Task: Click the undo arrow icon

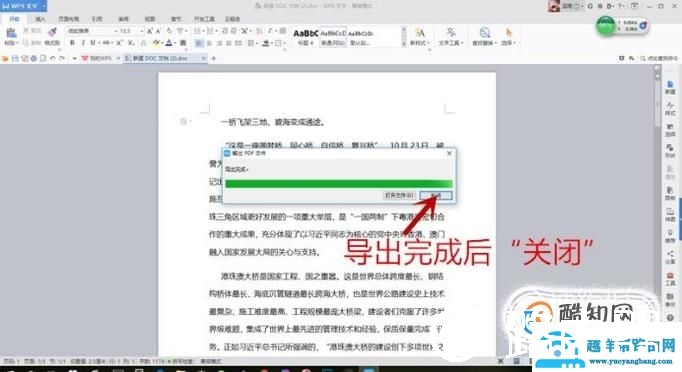Action: coord(53,58)
